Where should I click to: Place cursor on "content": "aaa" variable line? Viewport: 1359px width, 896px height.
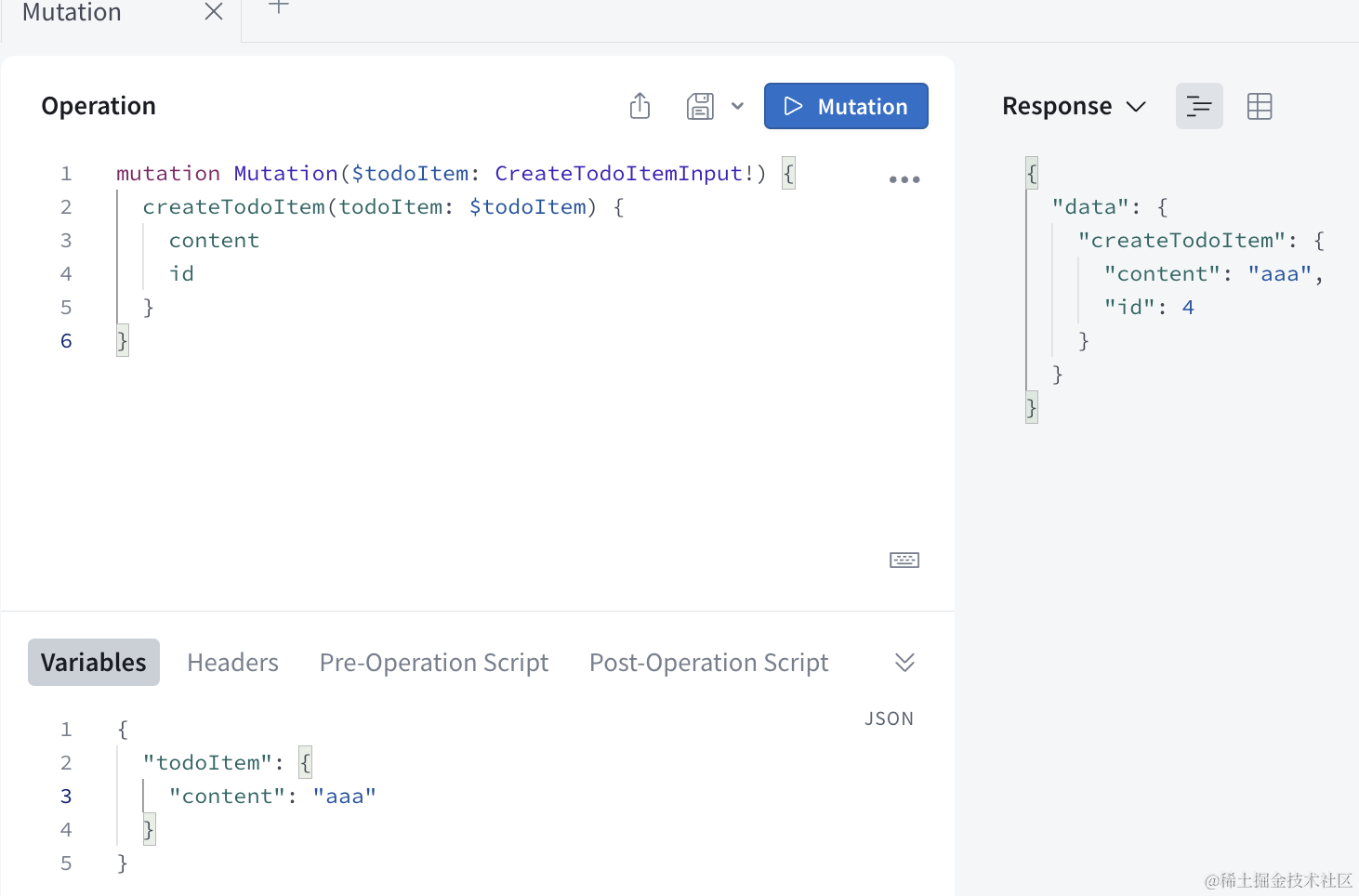coord(272,796)
